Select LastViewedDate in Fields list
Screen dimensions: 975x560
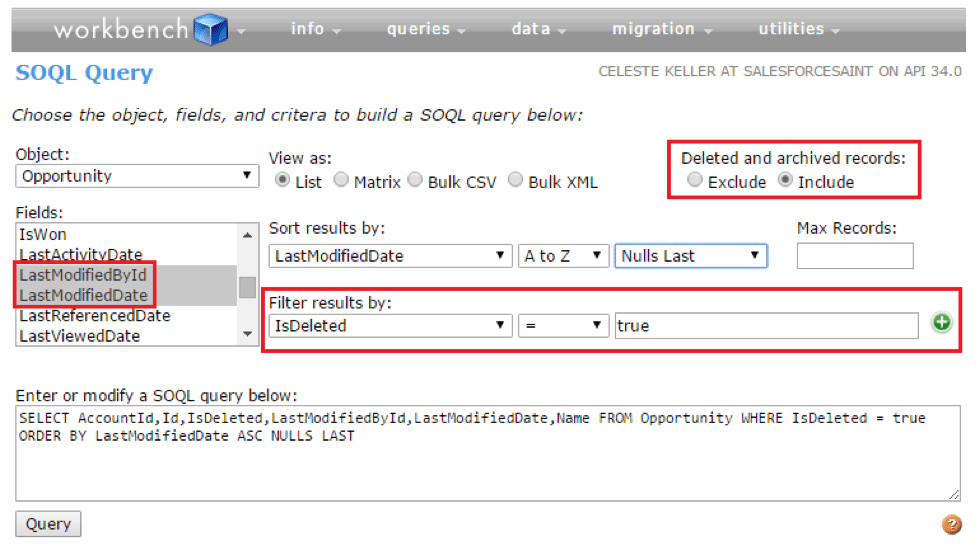(x=80, y=336)
